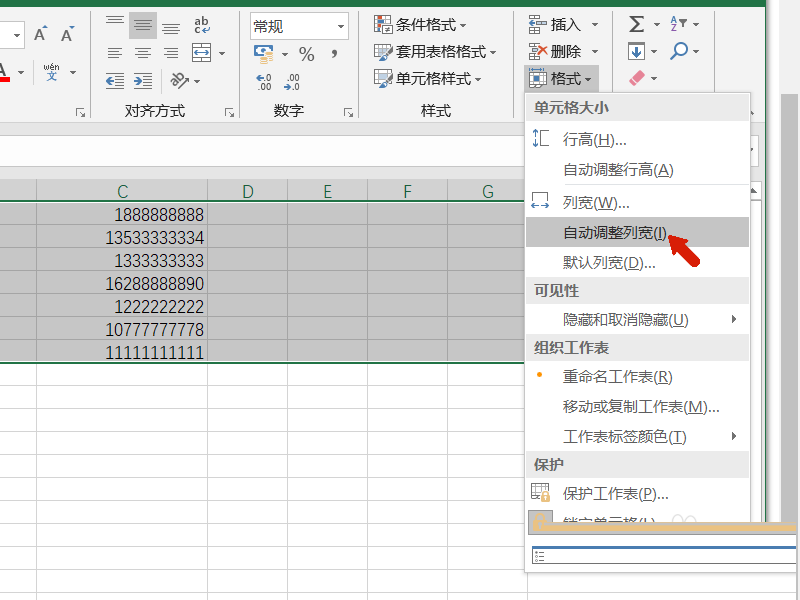Select column E header
800x600 pixels.
tap(328, 191)
